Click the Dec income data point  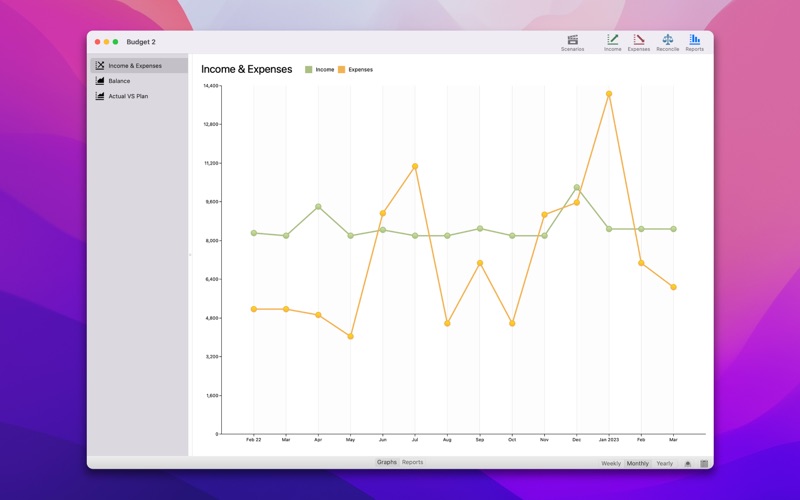coord(577,188)
